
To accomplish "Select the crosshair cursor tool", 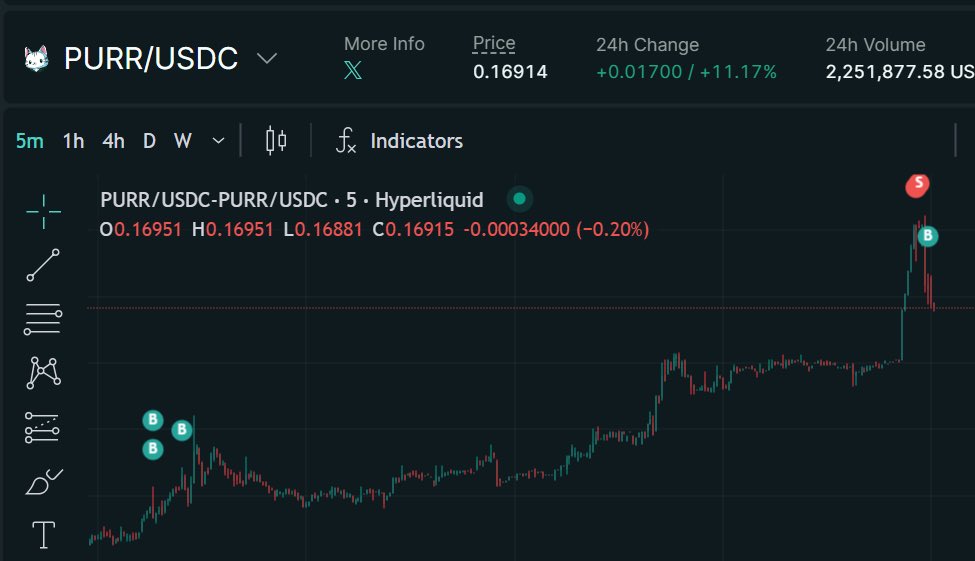I will pos(44,211).
